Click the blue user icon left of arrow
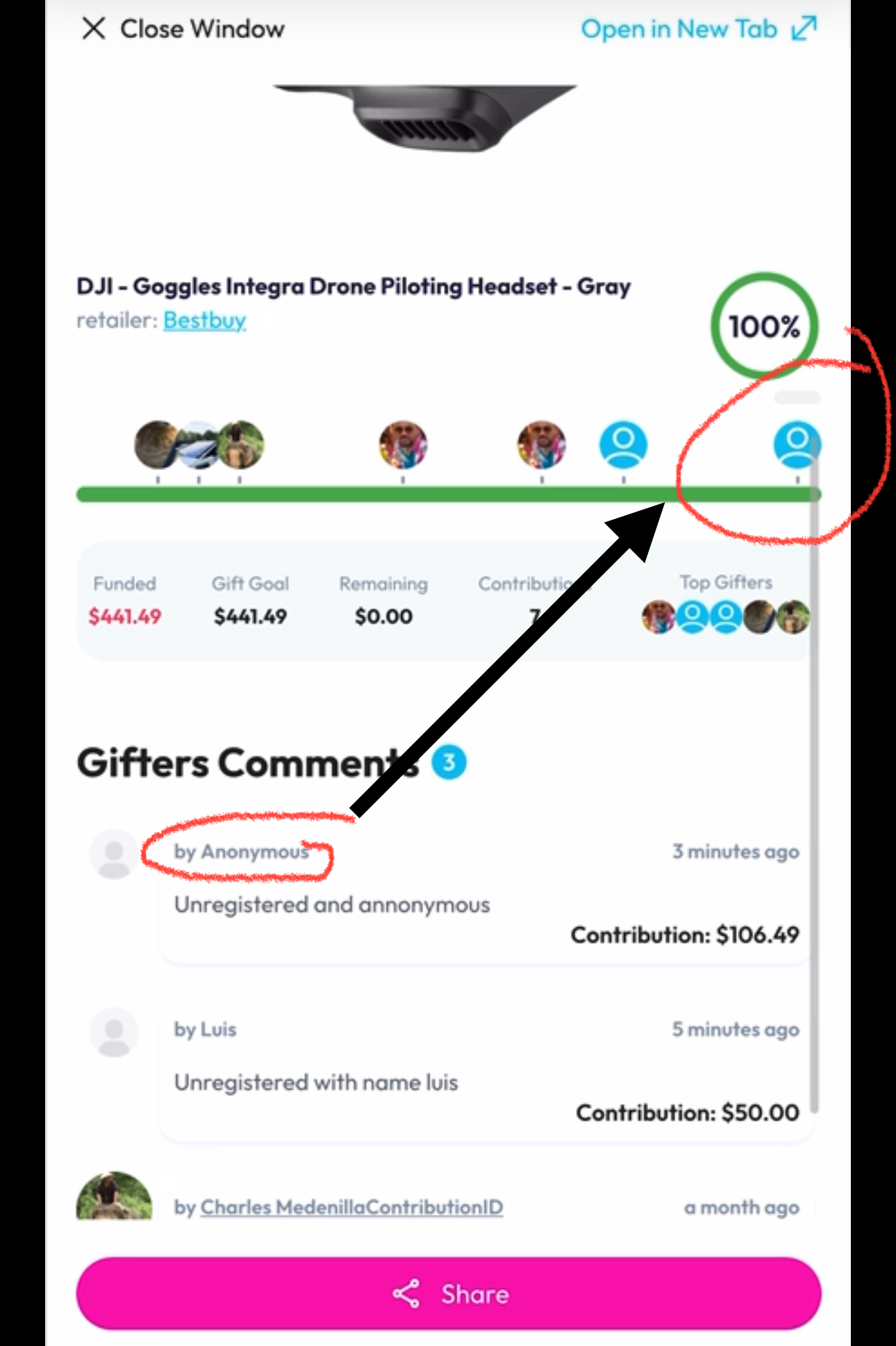 point(624,445)
